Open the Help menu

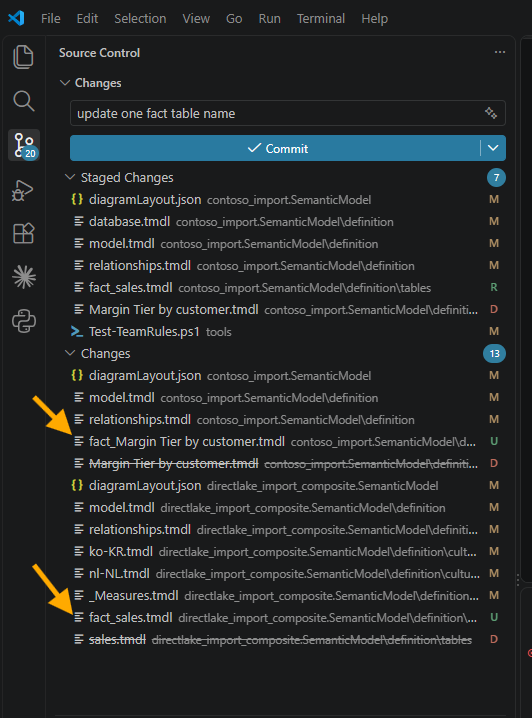click(375, 18)
